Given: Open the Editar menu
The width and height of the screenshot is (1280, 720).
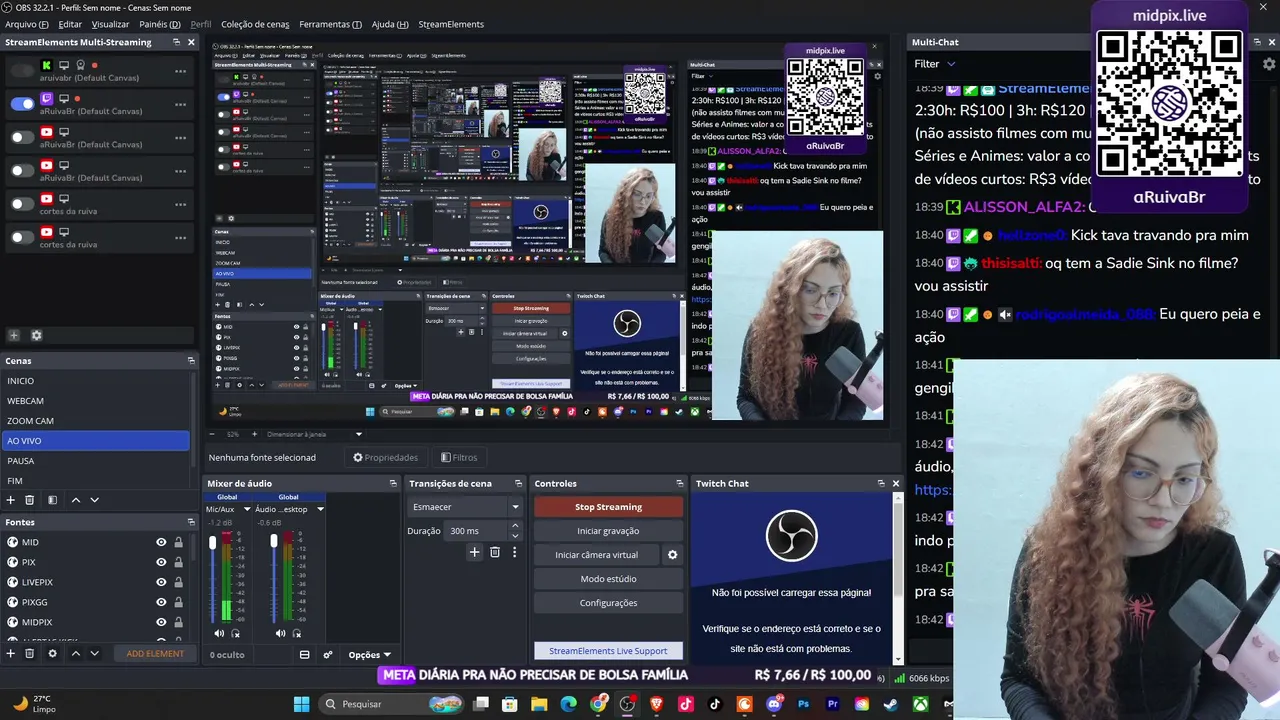Looking at the screenshot, I should point(70,24).
